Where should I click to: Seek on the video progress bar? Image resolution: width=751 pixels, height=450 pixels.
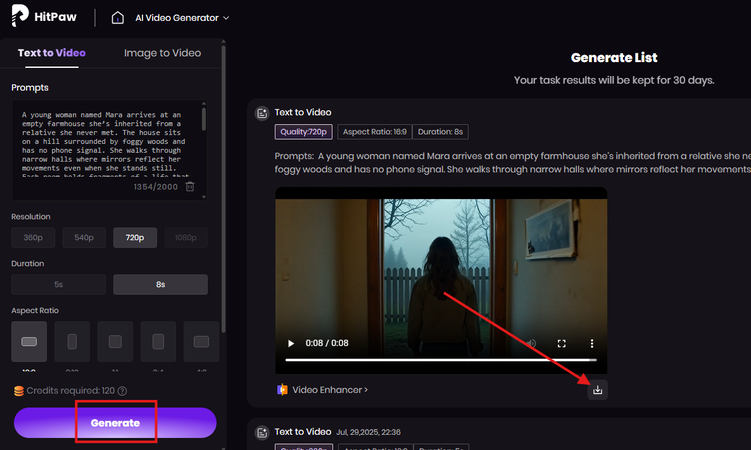pyautogui.click(x=441, y=360)
